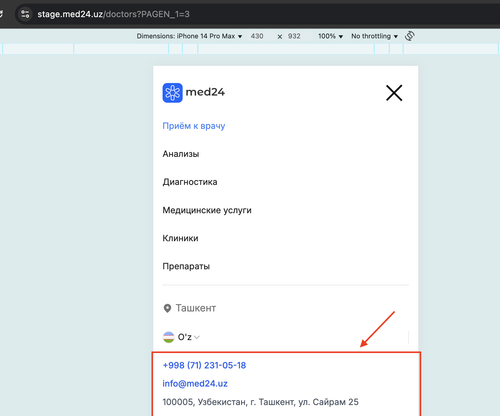This screenshot has height=416, width=500.
Task: Edit the viewport width field 430
Action: (257, 36)
